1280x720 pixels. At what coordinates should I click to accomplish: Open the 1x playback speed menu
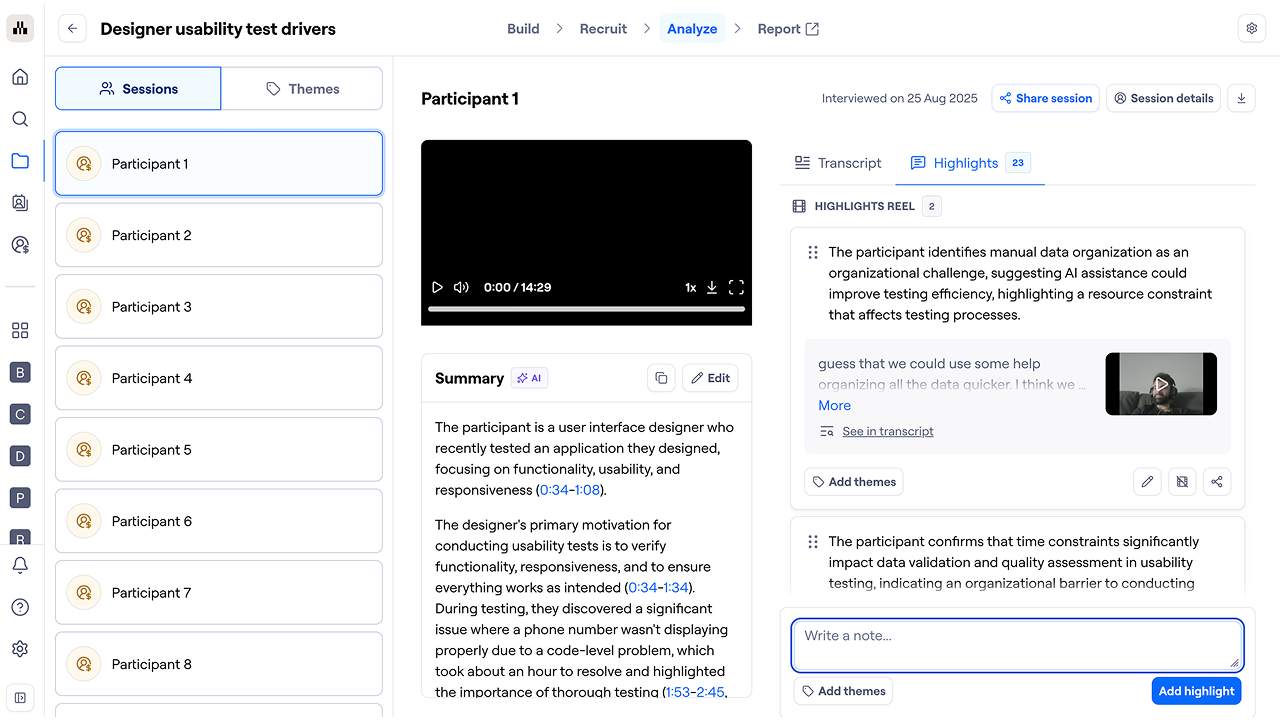(690, 287)
